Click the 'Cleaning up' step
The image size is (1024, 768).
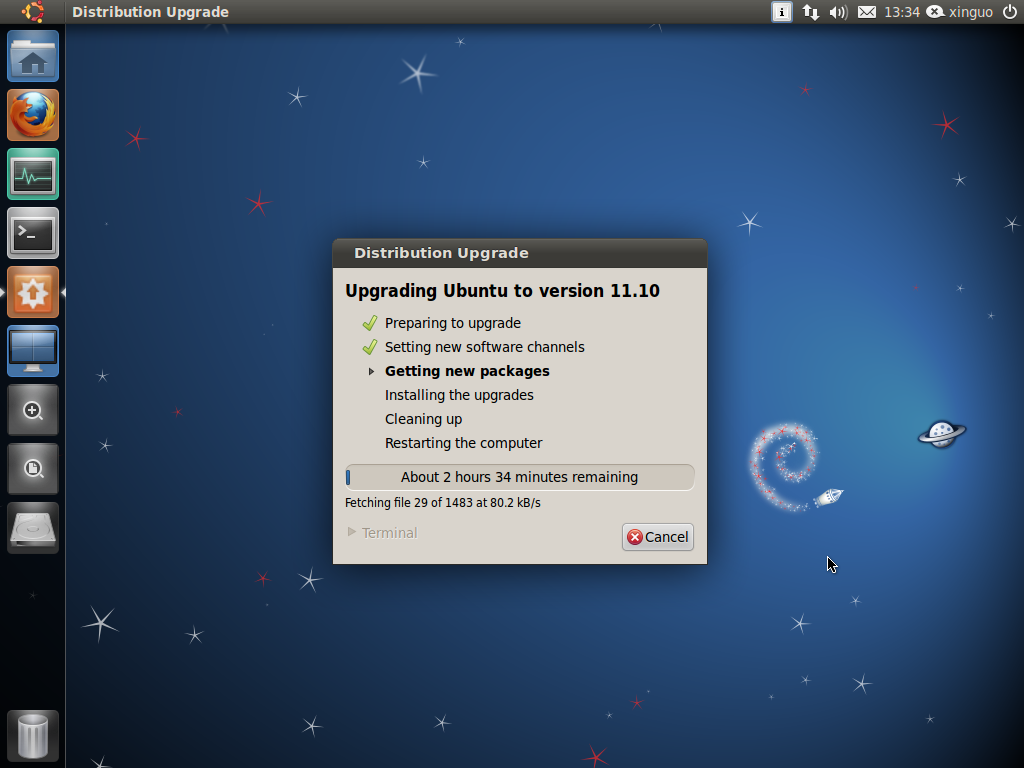pos(423,419)
